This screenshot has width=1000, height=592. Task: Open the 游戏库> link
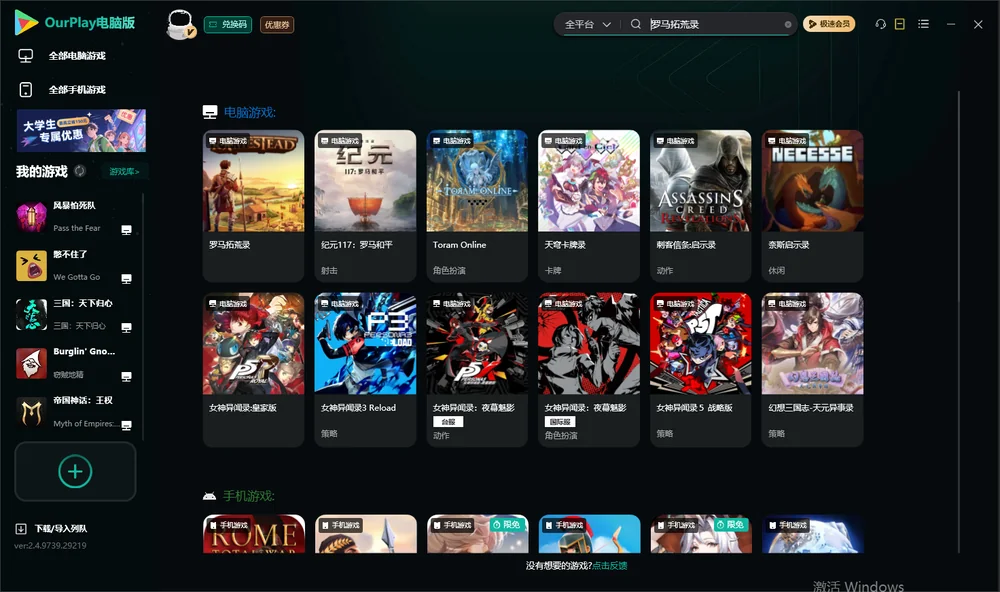(x=124, y=172)
